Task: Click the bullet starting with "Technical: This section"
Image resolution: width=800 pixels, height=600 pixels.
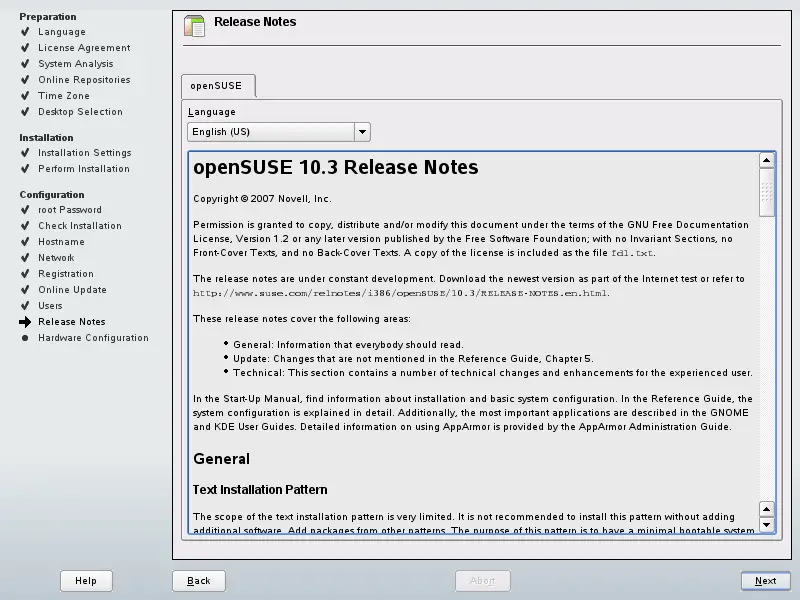Action: pyautogui.click(x=493, y=373)
